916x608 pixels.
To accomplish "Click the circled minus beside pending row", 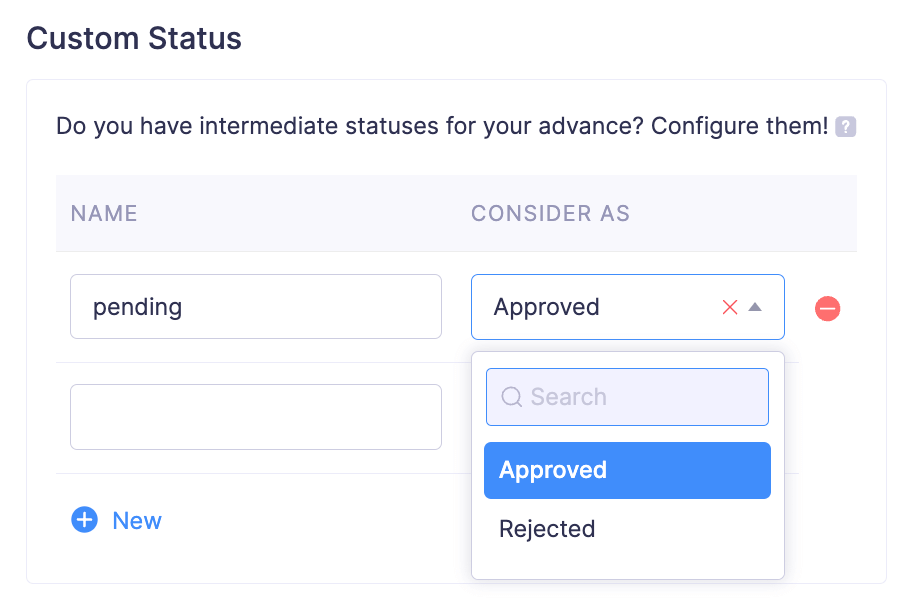I will [x=827, y=308].
